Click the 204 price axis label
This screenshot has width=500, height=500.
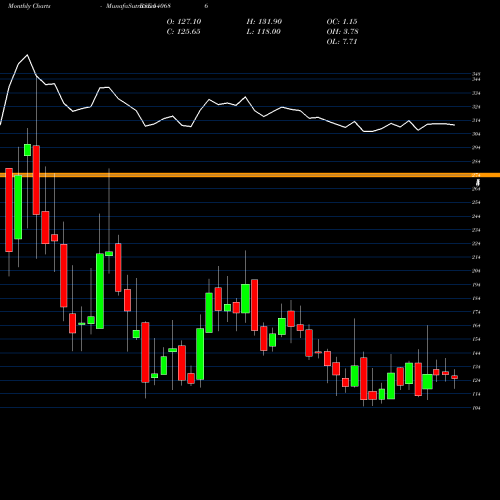pyautogui.click(x=476, y=271)
